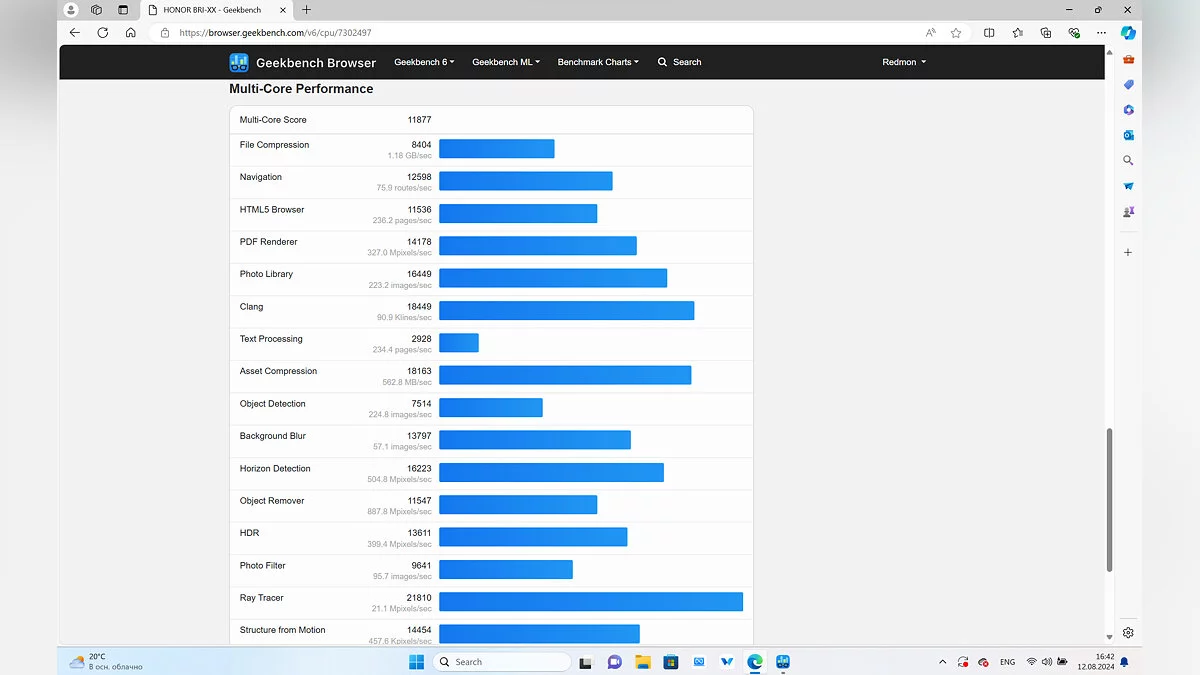Open a new browser tab
This screenshot has height=675, width=1200.
pos(306,10)
